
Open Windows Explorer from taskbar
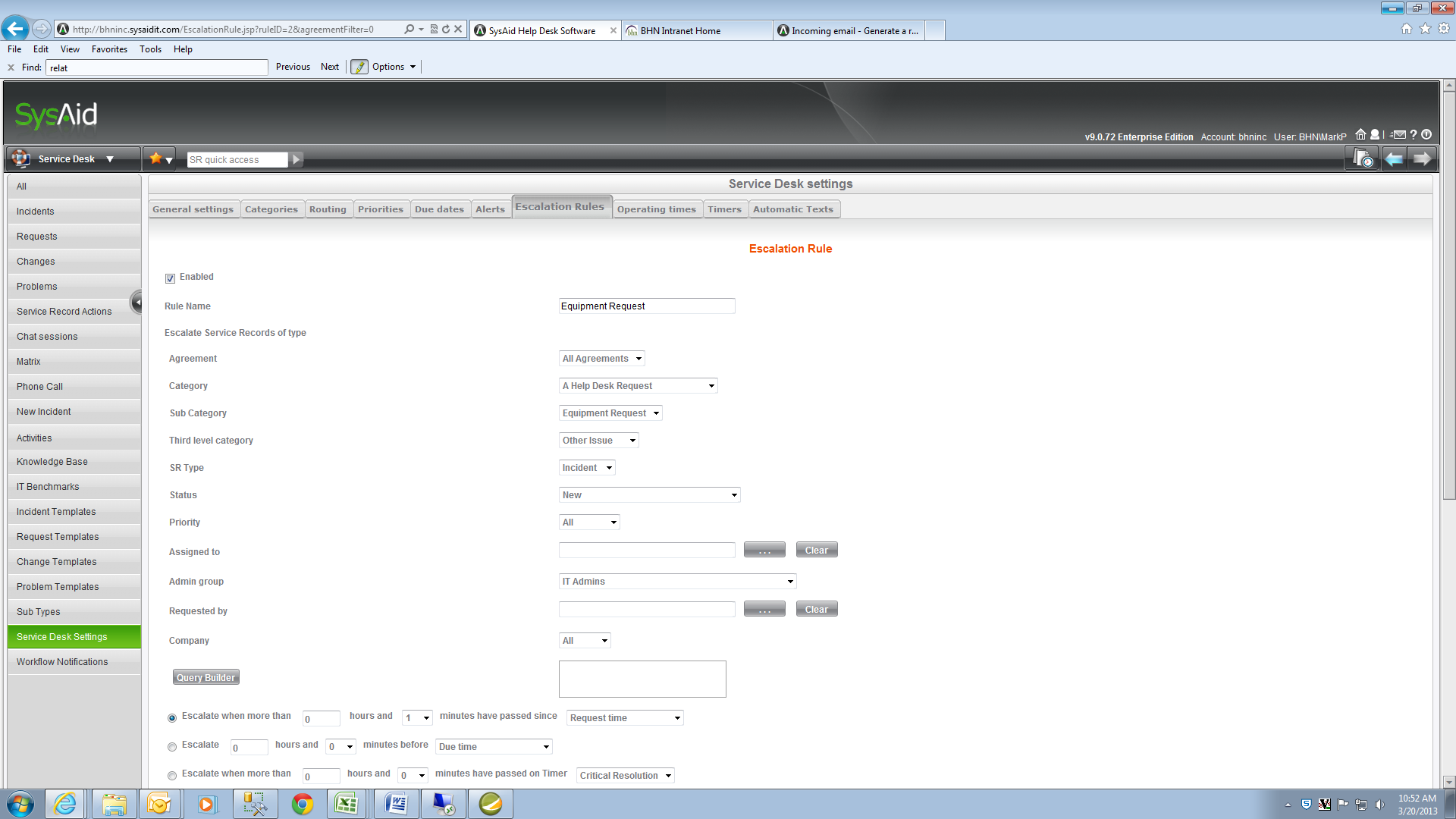point(115,804)
